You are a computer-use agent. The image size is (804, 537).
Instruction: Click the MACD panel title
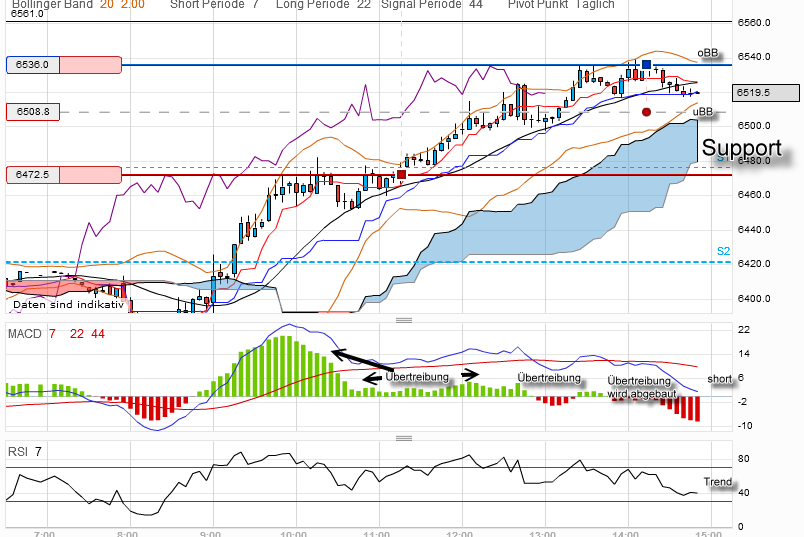click(x=25, y=334)
